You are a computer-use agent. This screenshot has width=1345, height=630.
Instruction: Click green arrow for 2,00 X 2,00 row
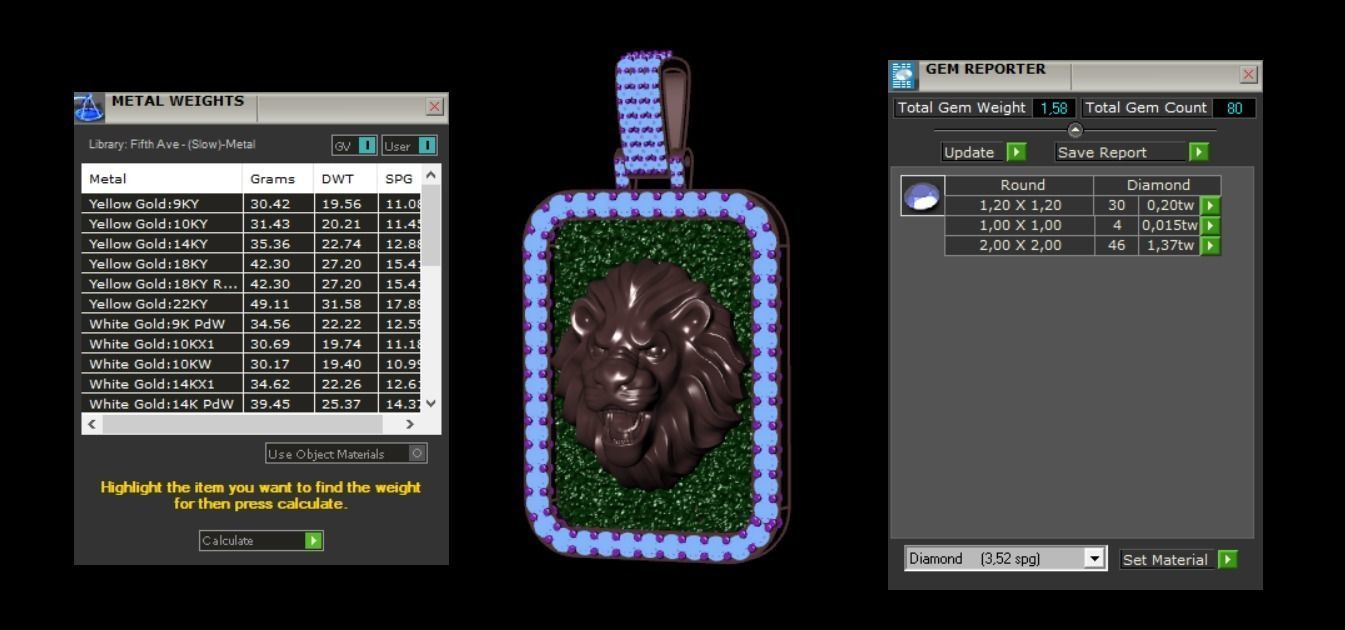click(x=1210, y=245)
